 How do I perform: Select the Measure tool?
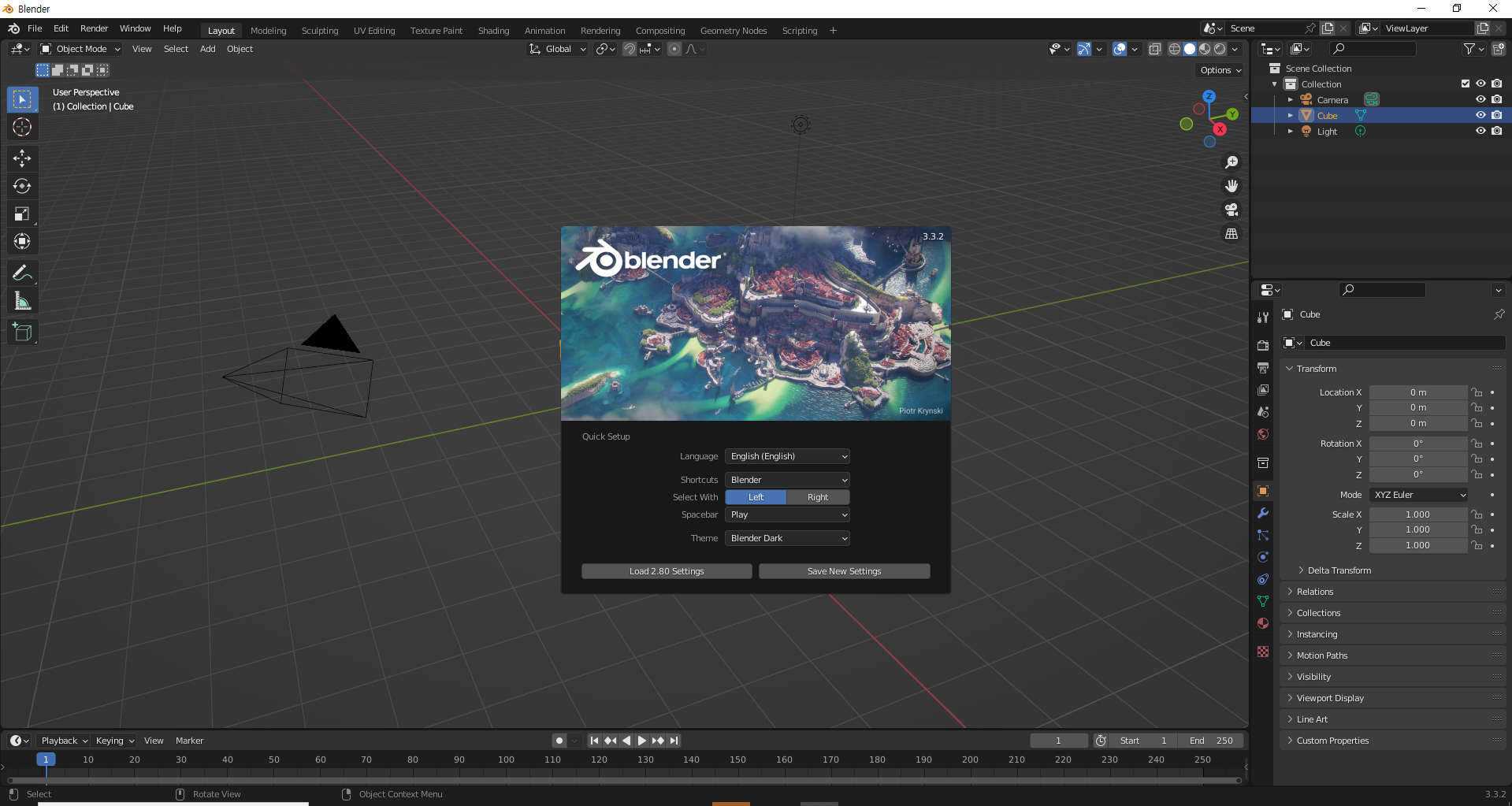(x=22, y=301)
